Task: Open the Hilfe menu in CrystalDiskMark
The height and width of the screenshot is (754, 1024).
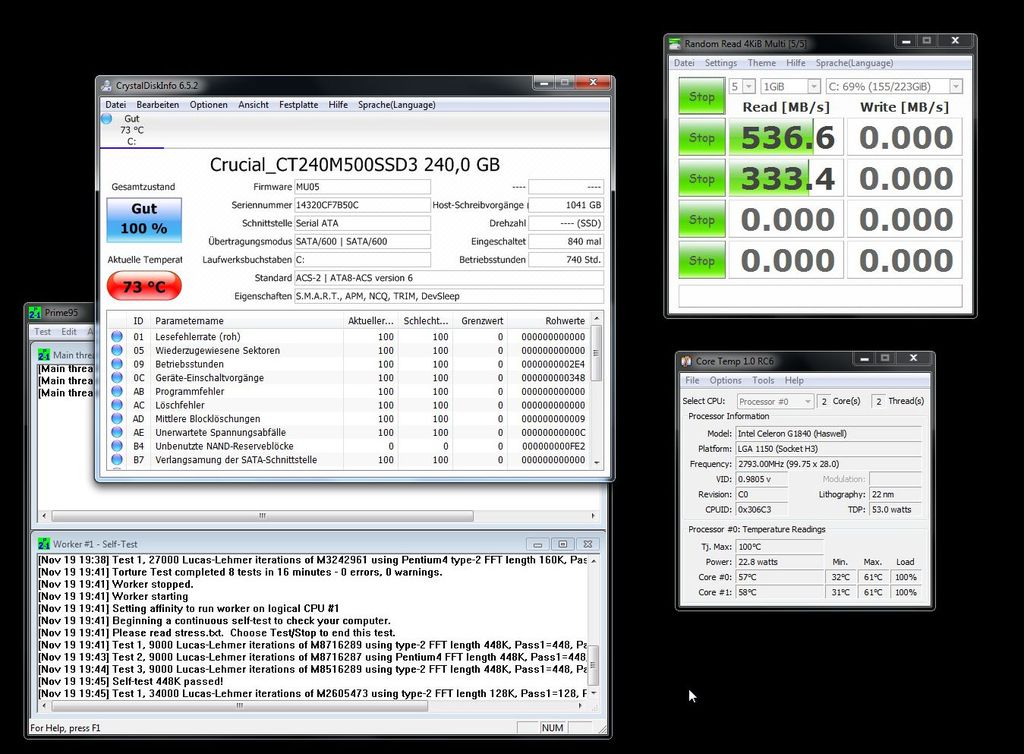Action: [x=795, y=63]
